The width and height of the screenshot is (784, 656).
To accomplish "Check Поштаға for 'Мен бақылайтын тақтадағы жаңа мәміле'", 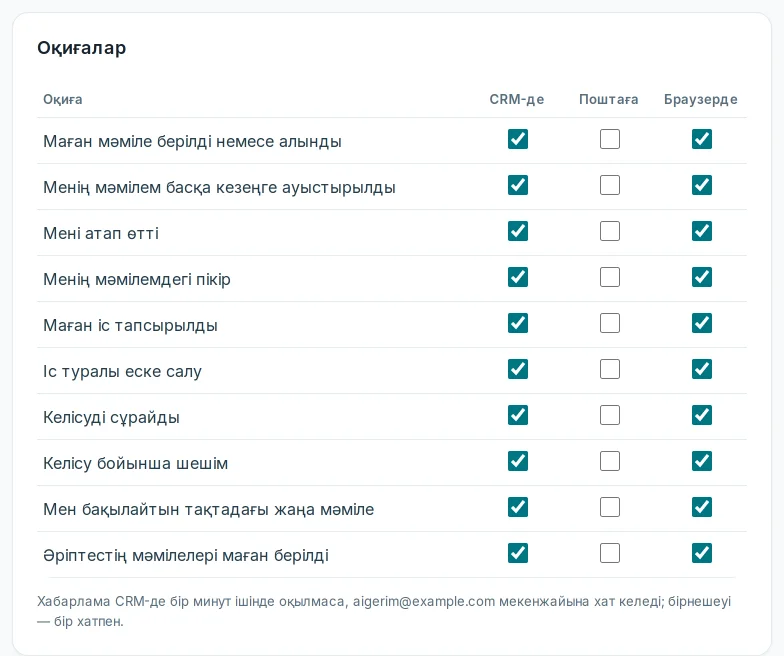I will tap(610, 507).
